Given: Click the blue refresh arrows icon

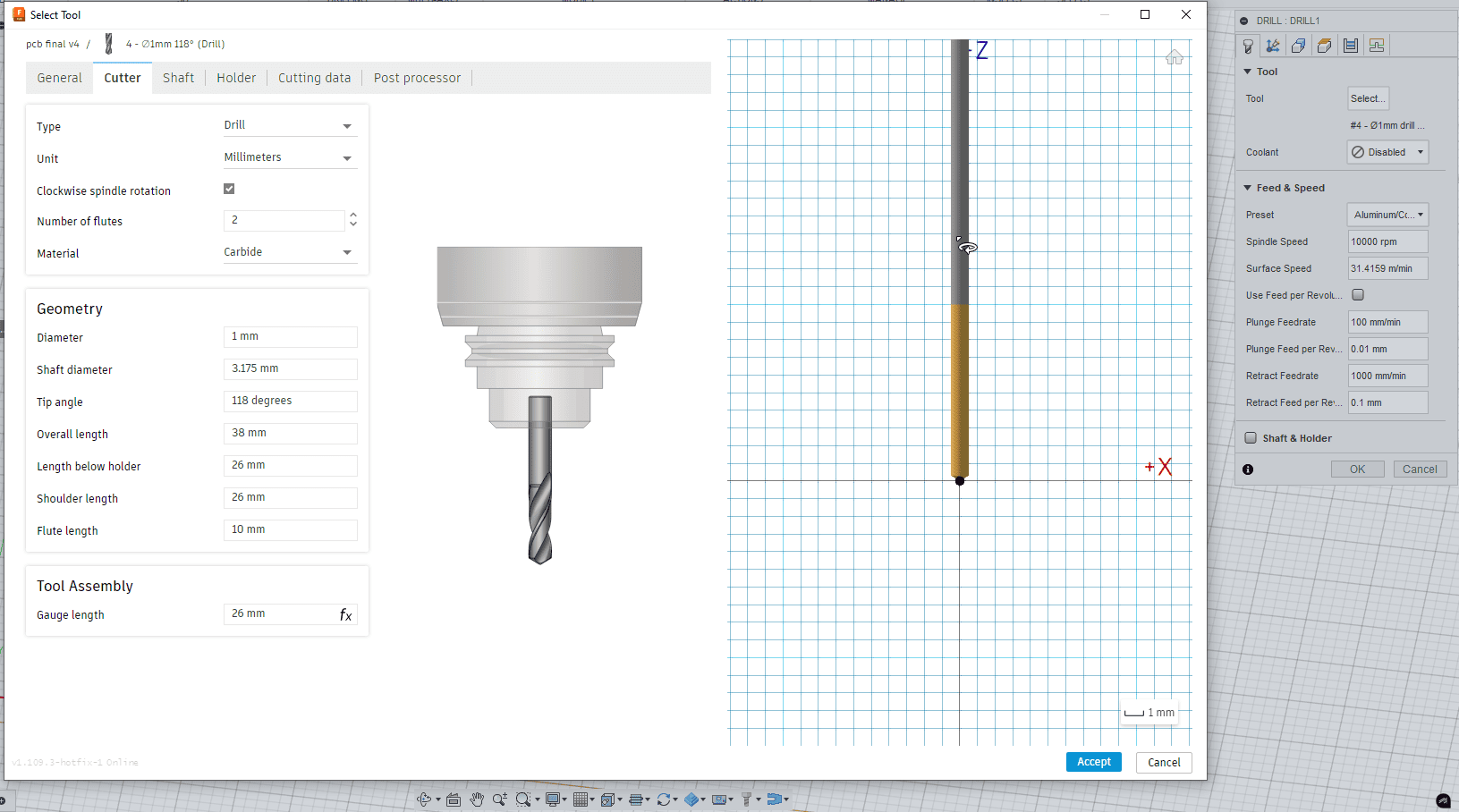Looking at the screenshot, I should [663, 799].
